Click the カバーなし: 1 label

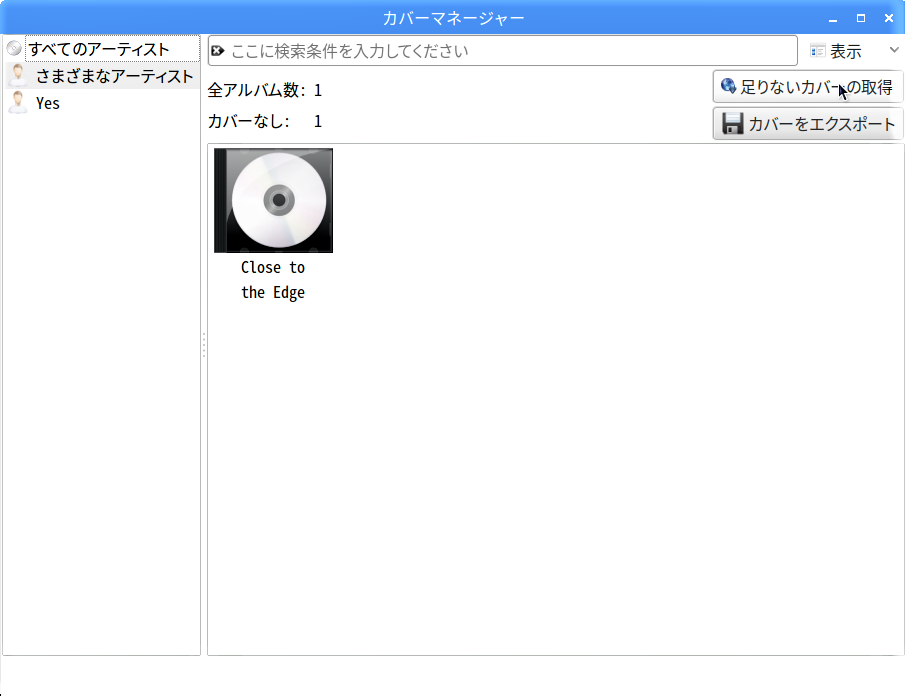(265, 121)
